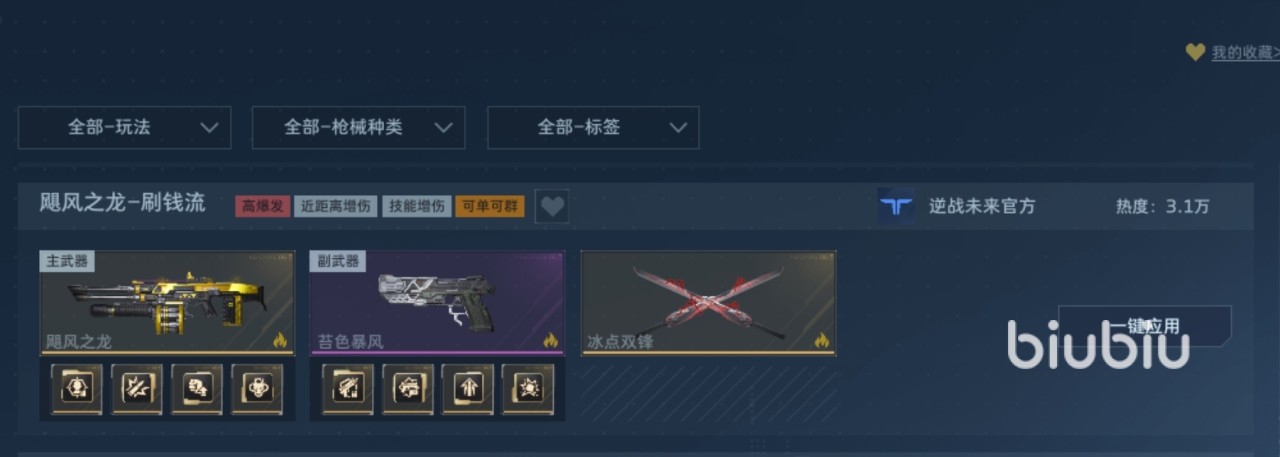
Task: Select upward arrows attachment icon under 苔色暴风
Action: coord(468,389)
